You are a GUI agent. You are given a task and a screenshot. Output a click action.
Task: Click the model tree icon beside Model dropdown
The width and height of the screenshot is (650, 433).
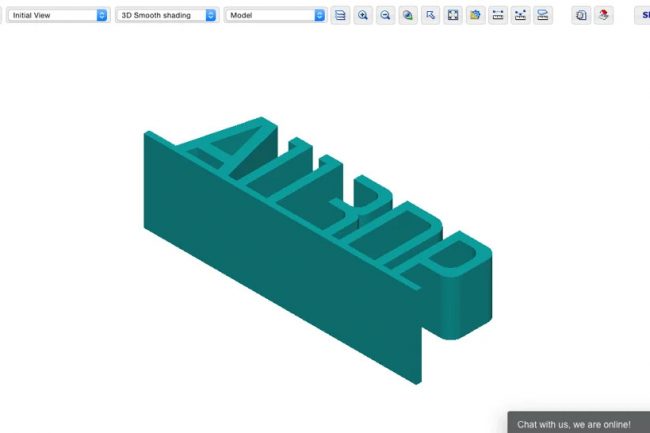[x=340, y=16]
